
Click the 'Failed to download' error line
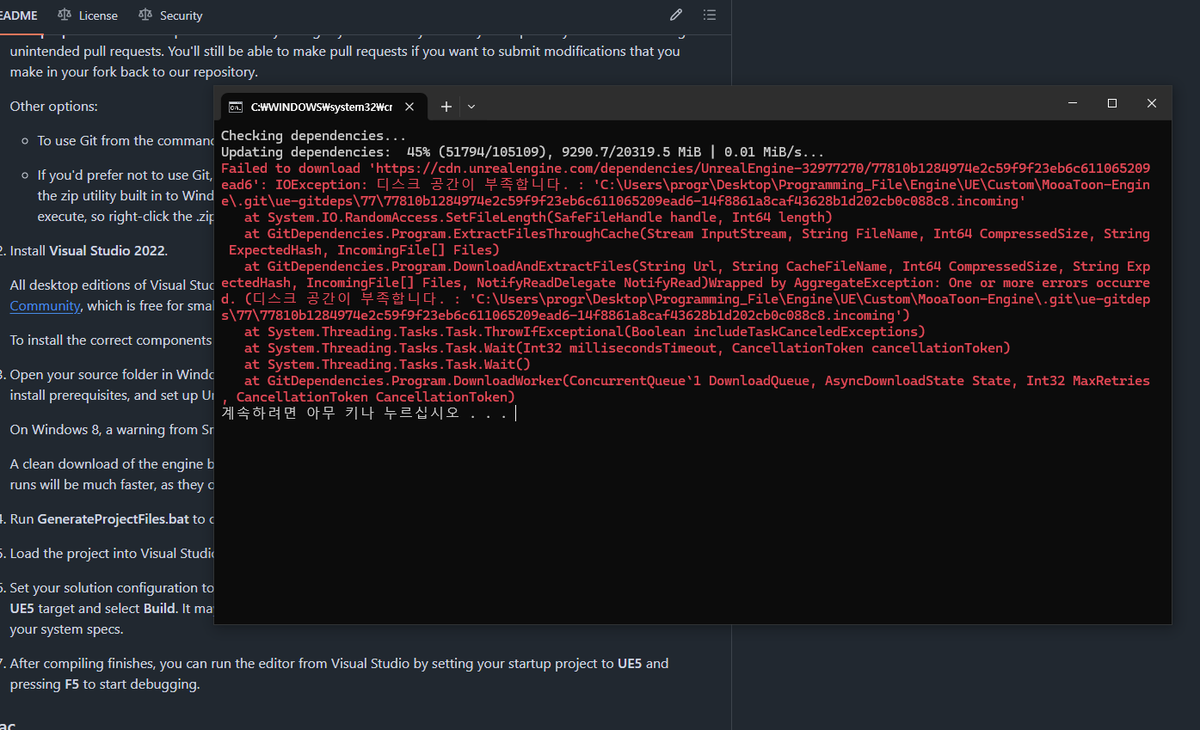(x=685, y=168)
